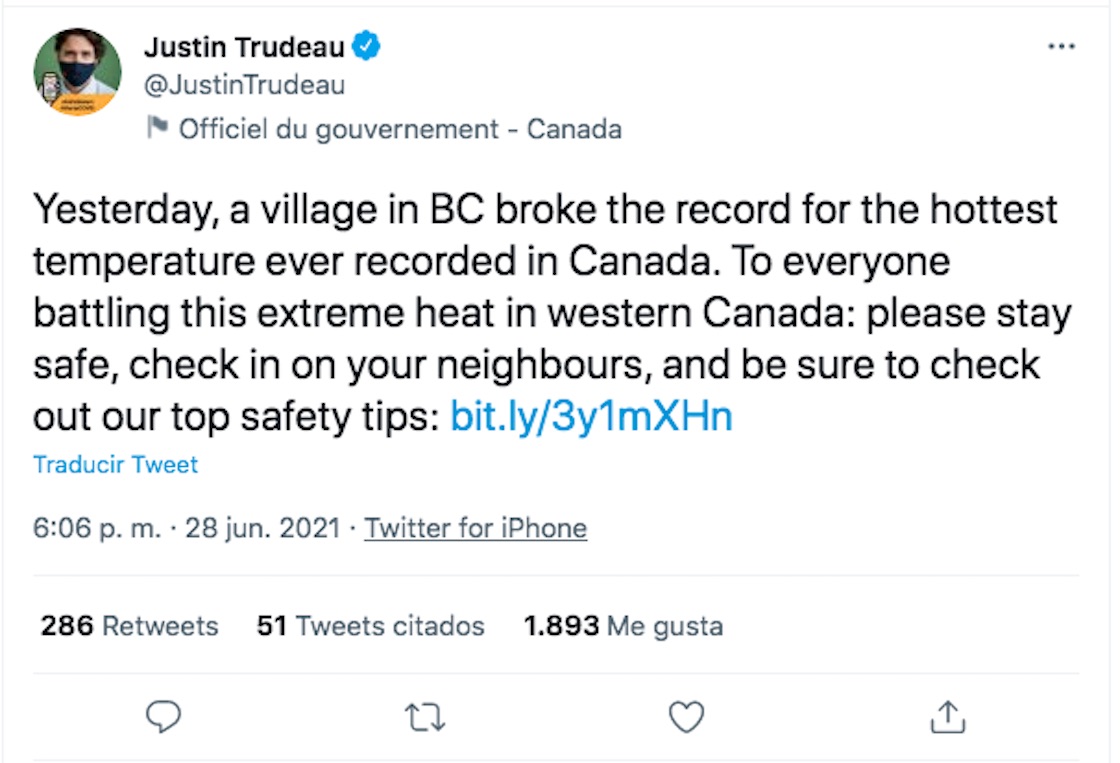Click the retweet icon below the tweet
The width and height of the screenshot is (1120, 763).
point(425,716)
